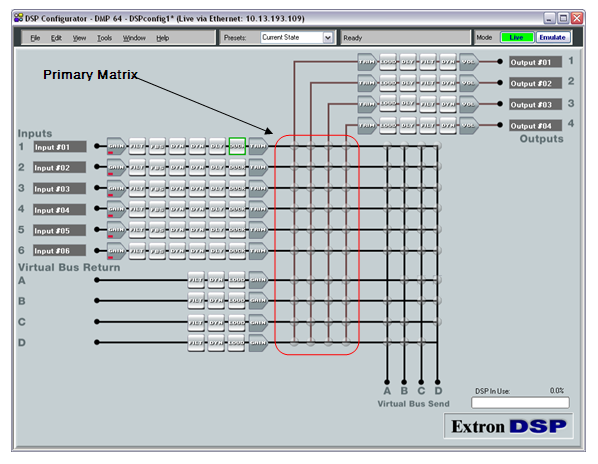Screen dimensions: 598x464
Task: Open the Window menu
Action: [134, 38]
